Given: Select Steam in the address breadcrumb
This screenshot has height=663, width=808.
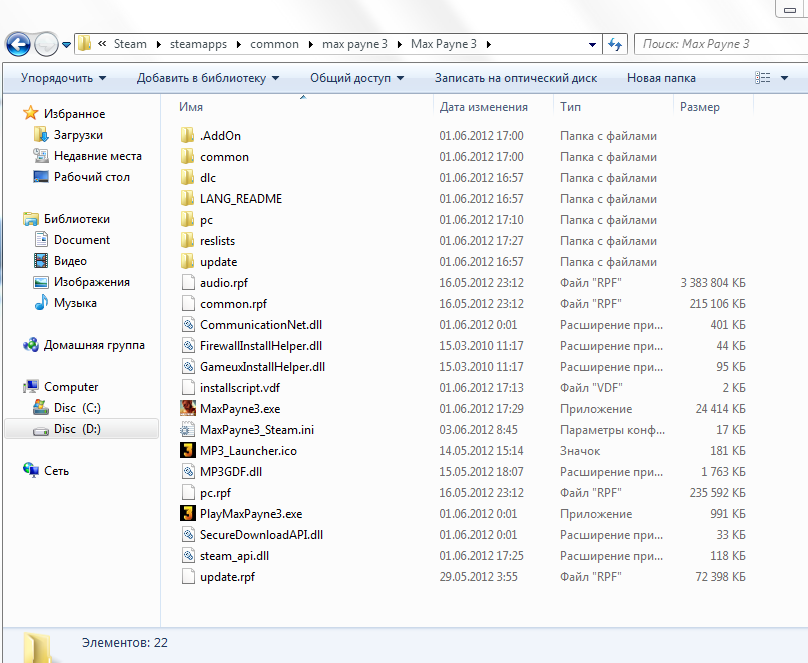Looking at the screenshot, I should pyautogui.click(x=130, y=44).
